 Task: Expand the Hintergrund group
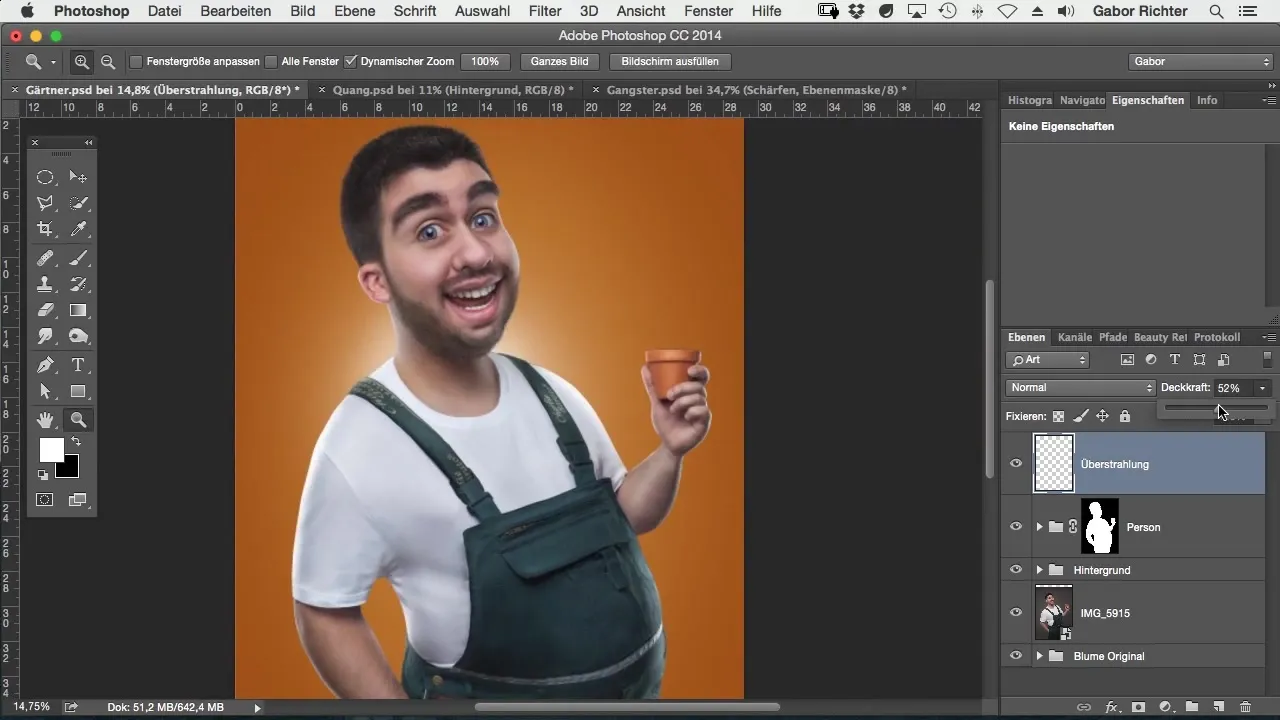[x=1039, y=570]
